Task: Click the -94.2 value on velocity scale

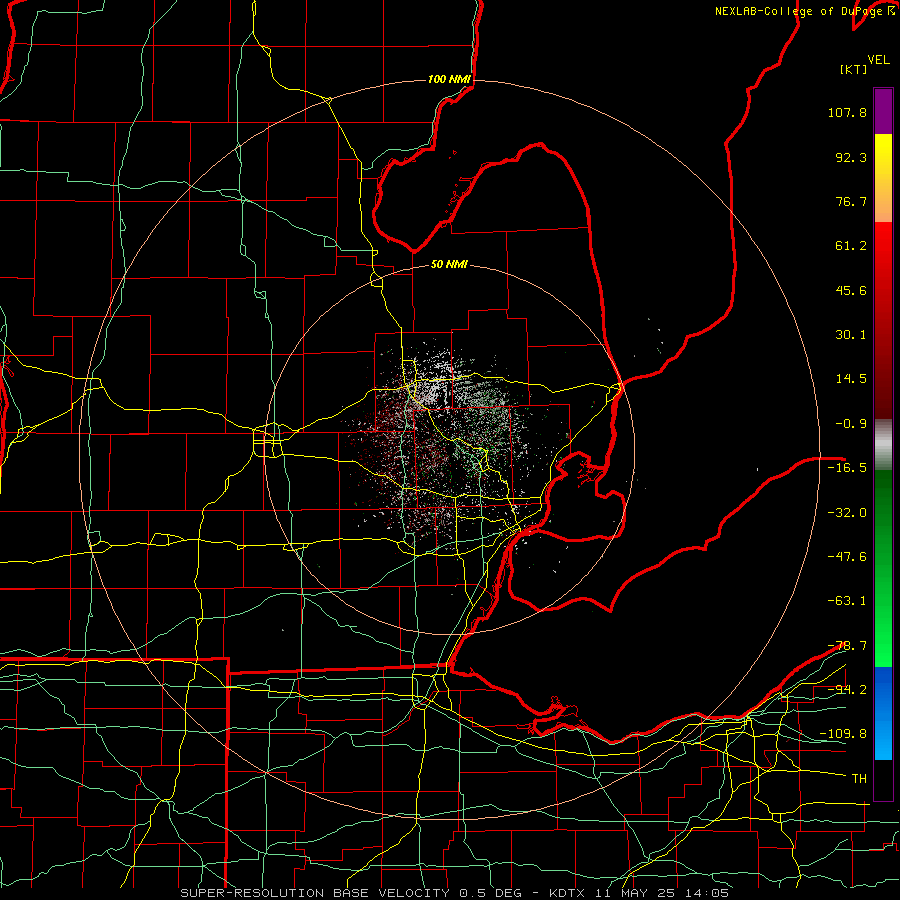Action: (847, 689)
